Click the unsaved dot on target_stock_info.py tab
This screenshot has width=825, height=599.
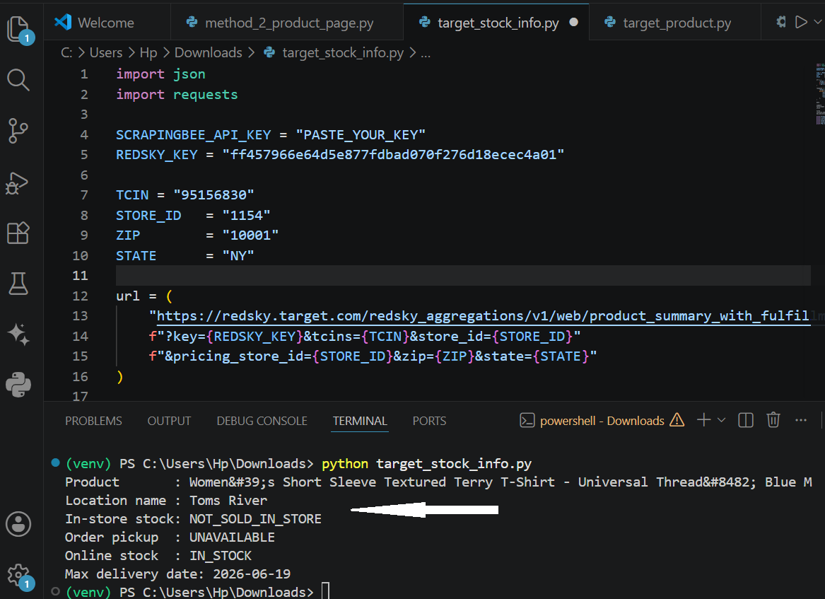pyautogui.click(x=574, y=22)
